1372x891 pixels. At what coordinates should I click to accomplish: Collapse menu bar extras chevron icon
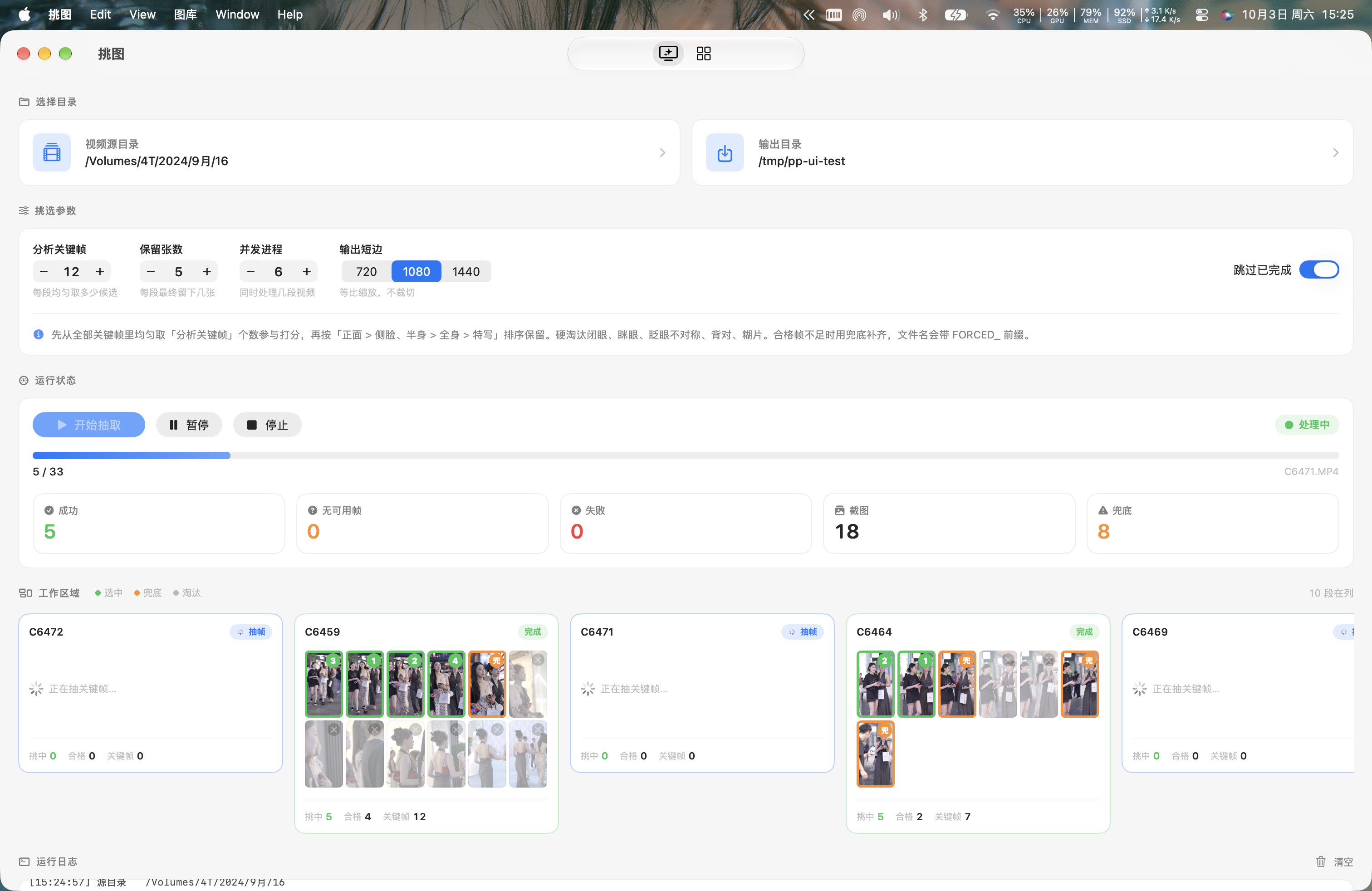[x=809, y=15]
